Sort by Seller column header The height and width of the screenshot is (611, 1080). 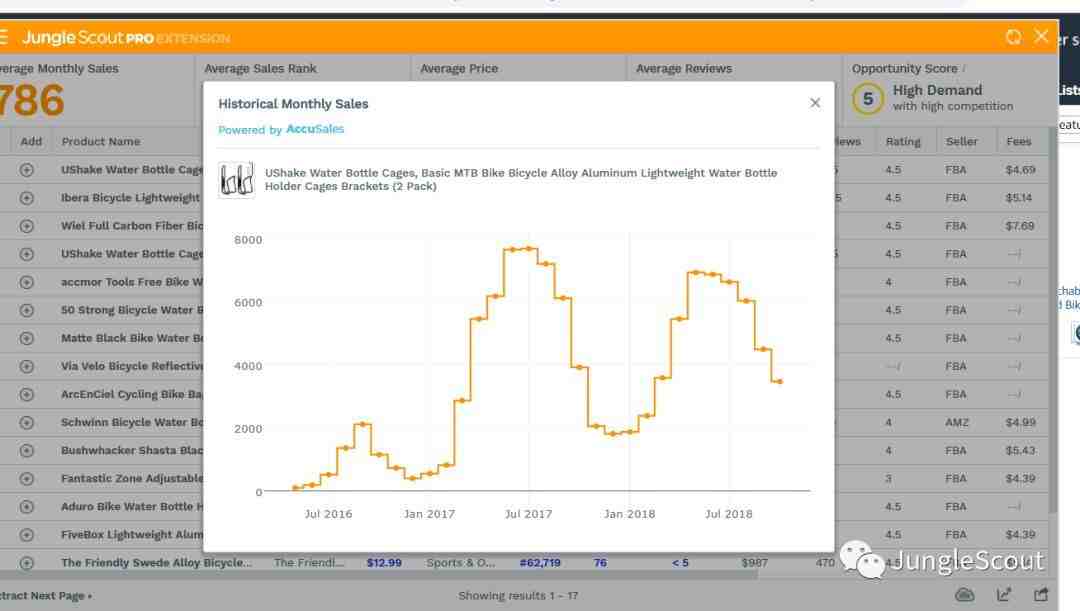tap(962, 141)
